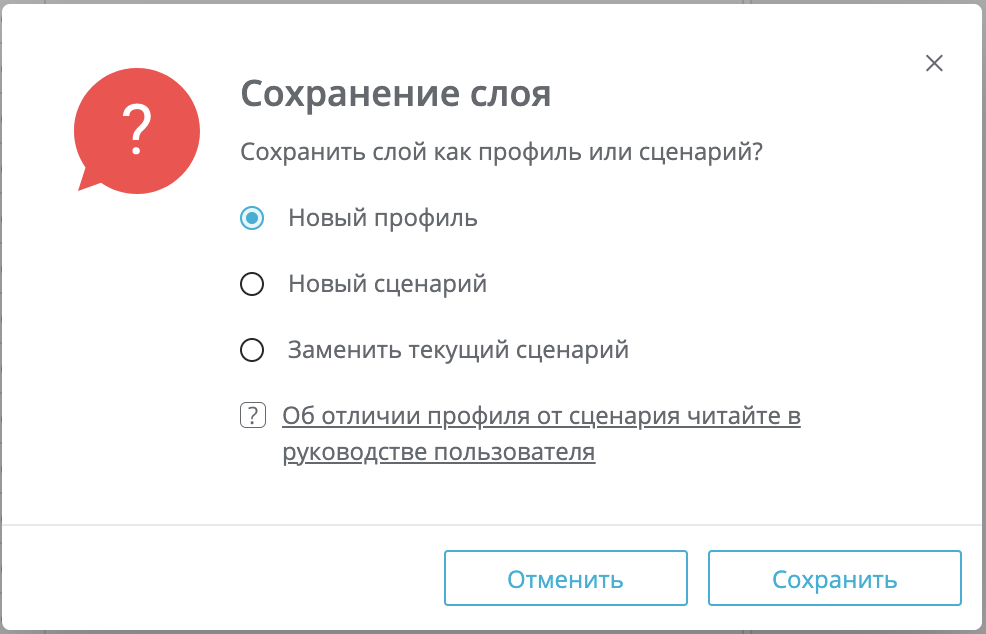The image size is (986, 634).
Task: Click the Новый профиль label text
Action: point(383,218)
